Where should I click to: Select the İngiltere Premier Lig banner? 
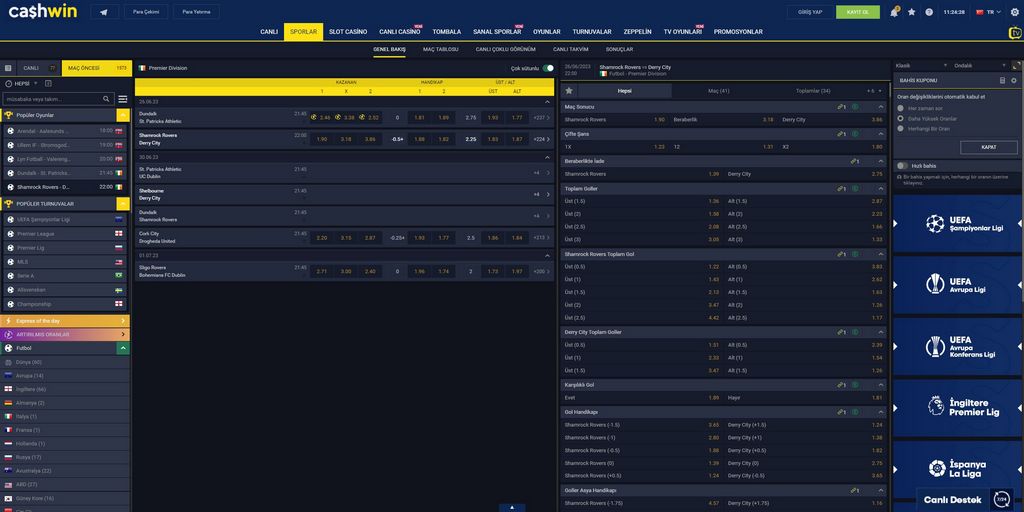tap(957, 407)
